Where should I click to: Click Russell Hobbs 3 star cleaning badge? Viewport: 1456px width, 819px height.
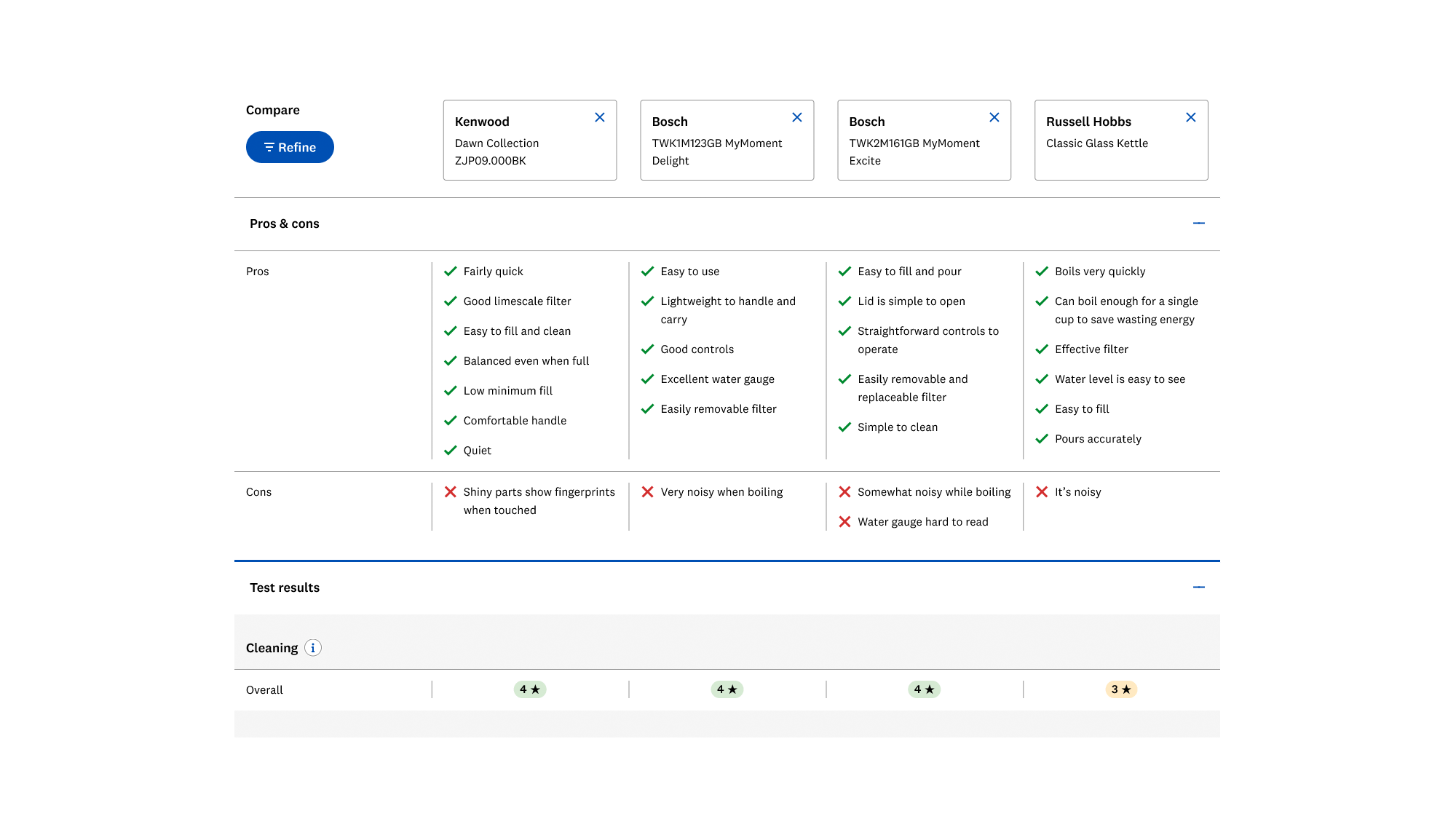click(x=1121, y=689)
